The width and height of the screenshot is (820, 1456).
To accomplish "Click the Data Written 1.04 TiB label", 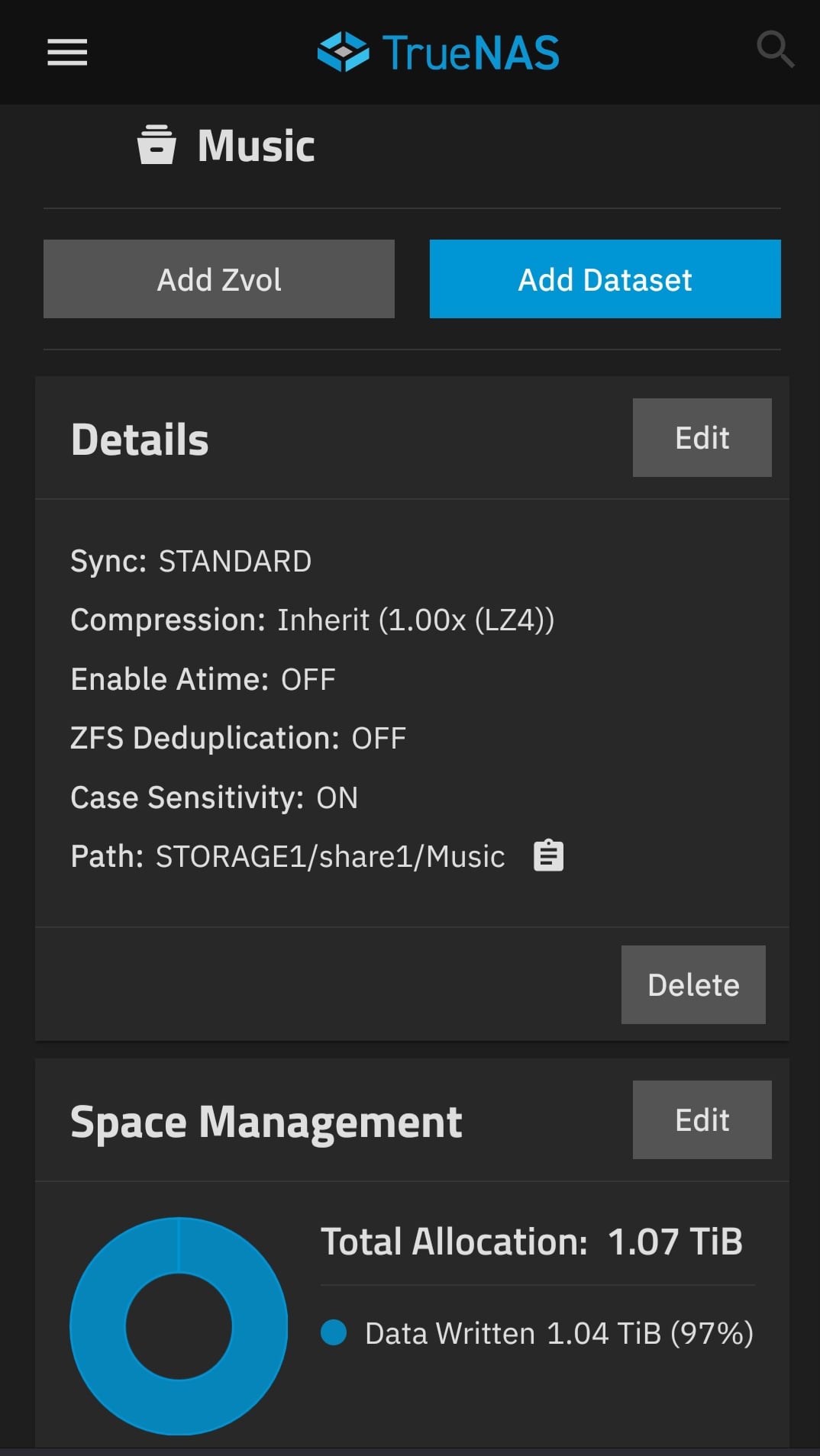I will point(559,1334).
